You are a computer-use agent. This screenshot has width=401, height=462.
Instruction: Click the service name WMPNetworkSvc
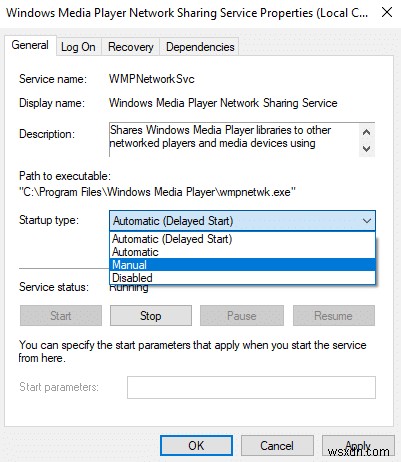click(152, 79)
